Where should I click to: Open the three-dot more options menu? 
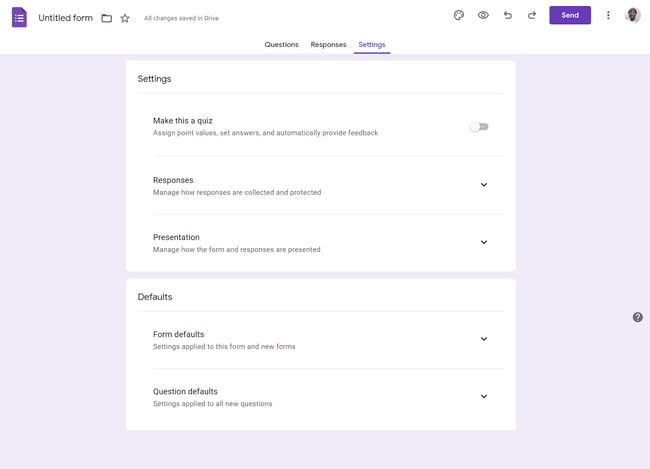(608, 15)
